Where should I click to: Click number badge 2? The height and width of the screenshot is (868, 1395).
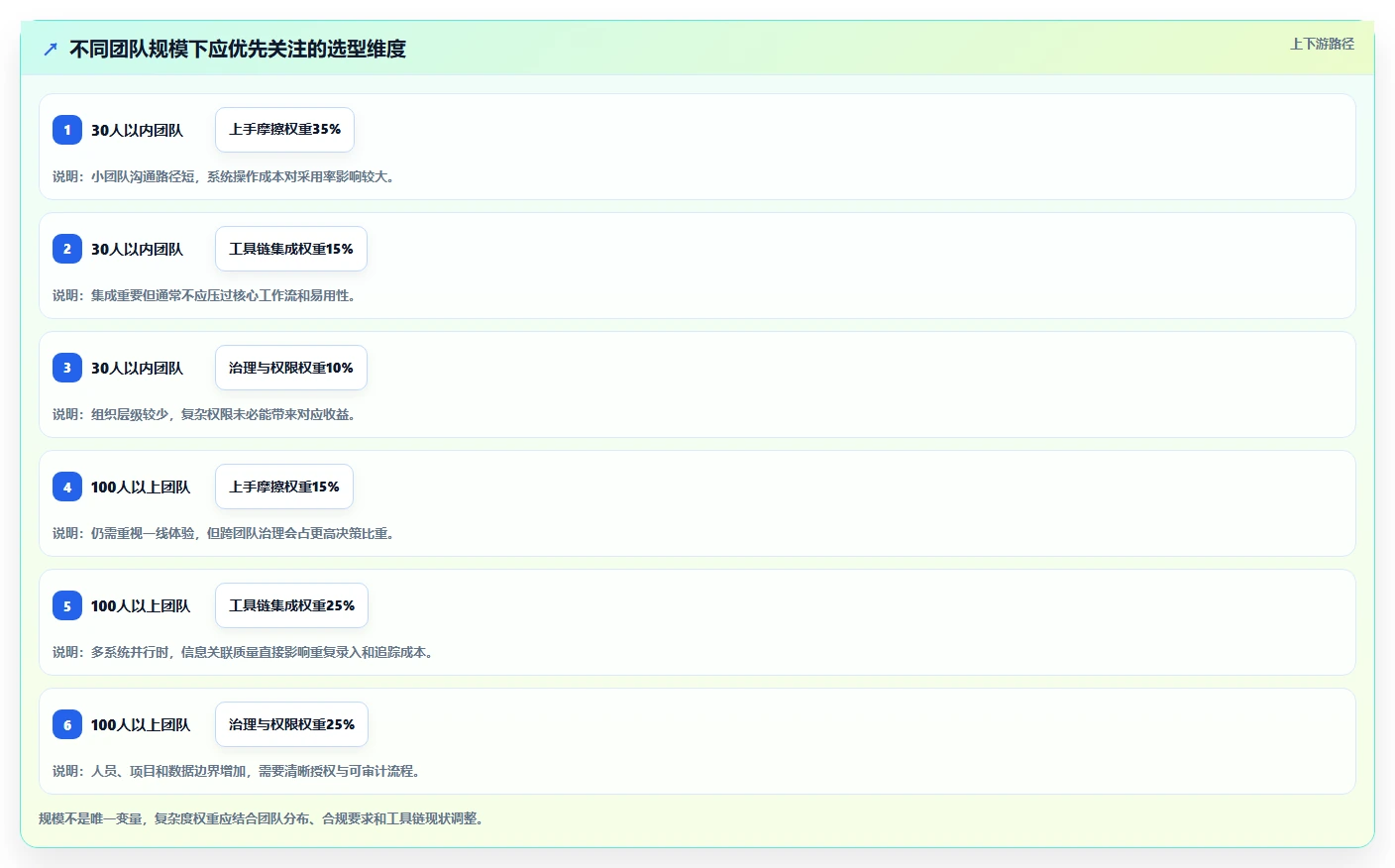(x=67, y=249)
